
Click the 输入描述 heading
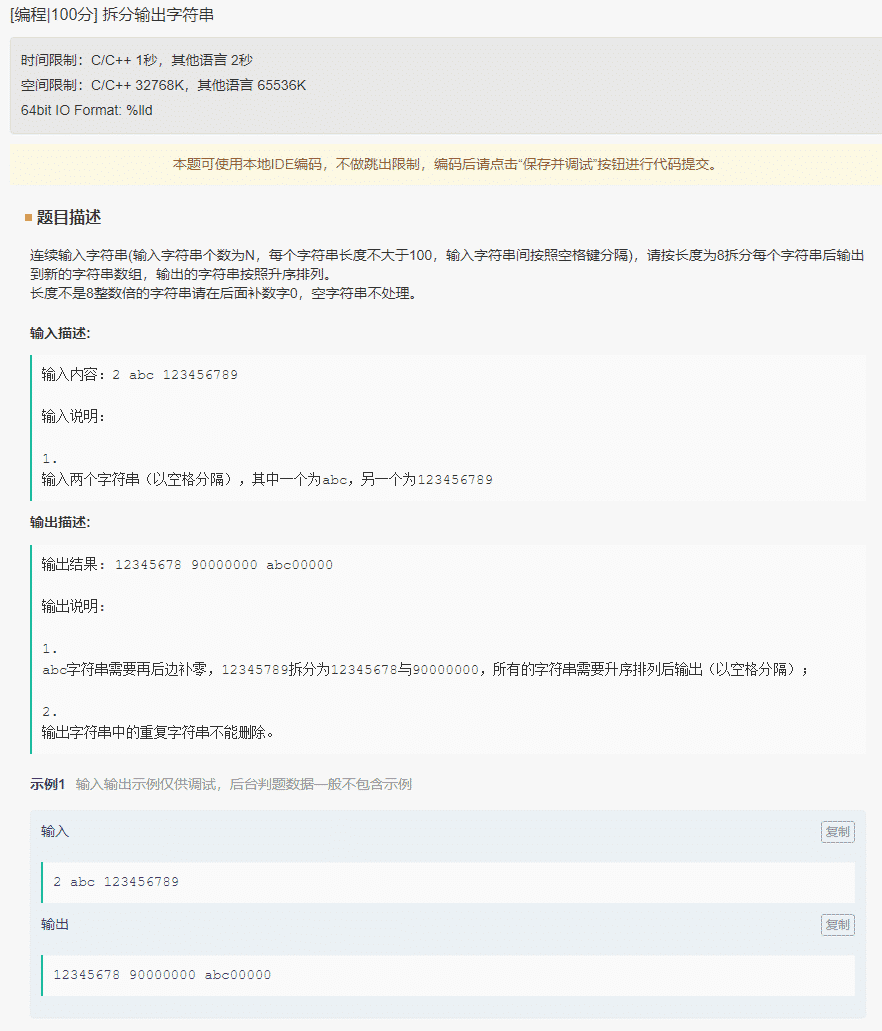pyautogui.click(x=60, y=333)
